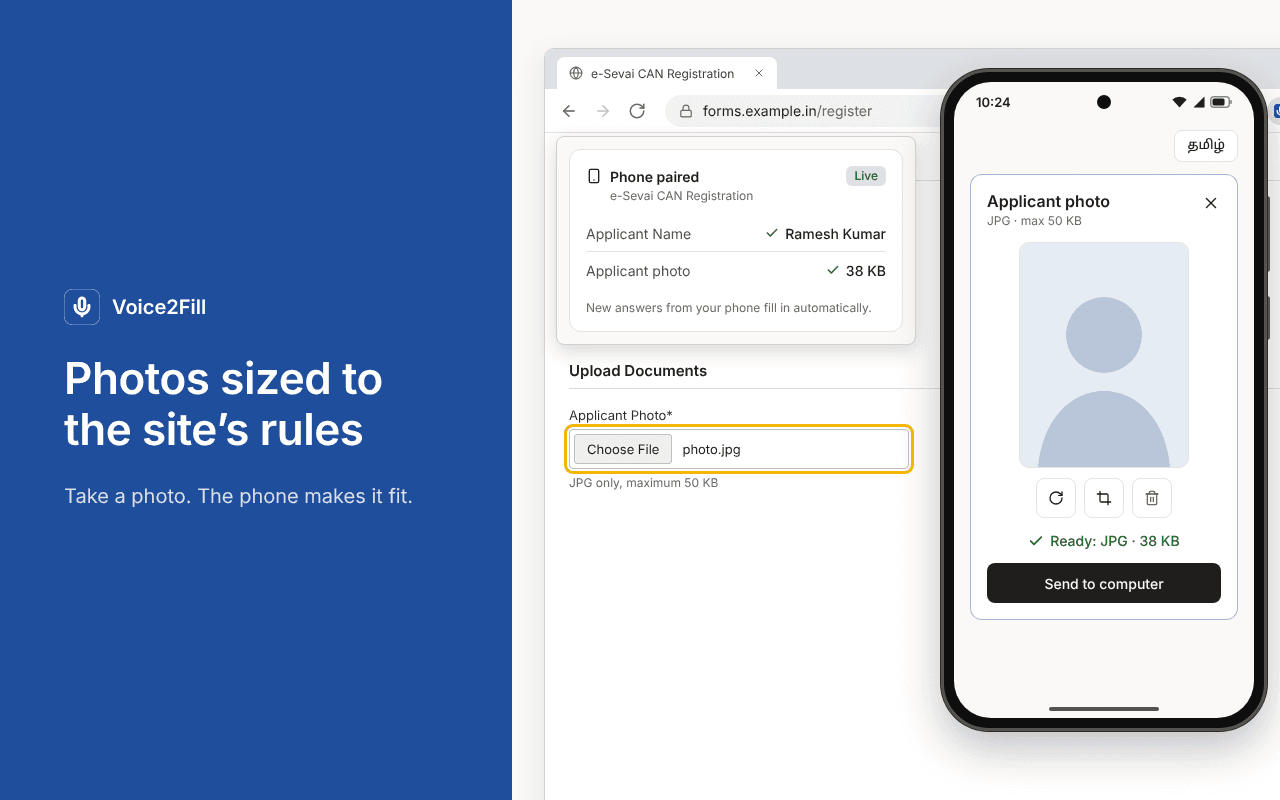Click the globe icon on the browser tab
The height and width of the screenshot is (800, 1280).
click(576, 73)
